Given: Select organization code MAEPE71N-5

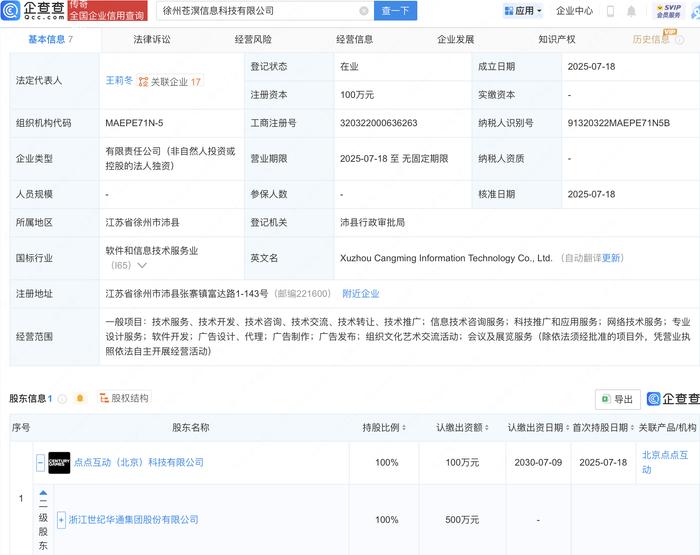Looking at the screenshot, I should click(134, 123).
